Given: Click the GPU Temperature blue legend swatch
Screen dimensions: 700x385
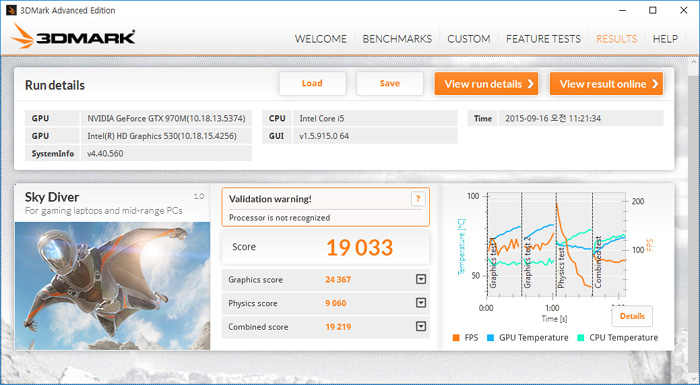Looking at the screenshot, I should [x=490, y=338].
